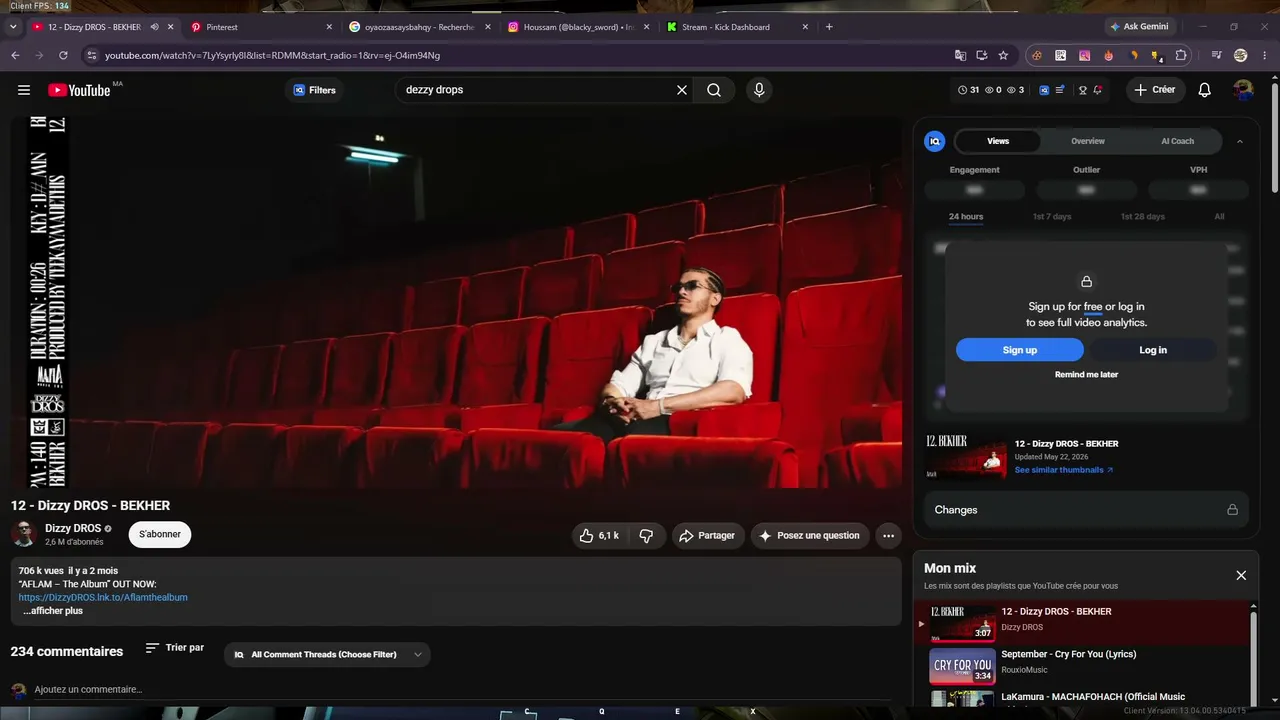The image size is (1280, 720).
Task: Play September - Cry For You from mix
Action: (1085, 665)
